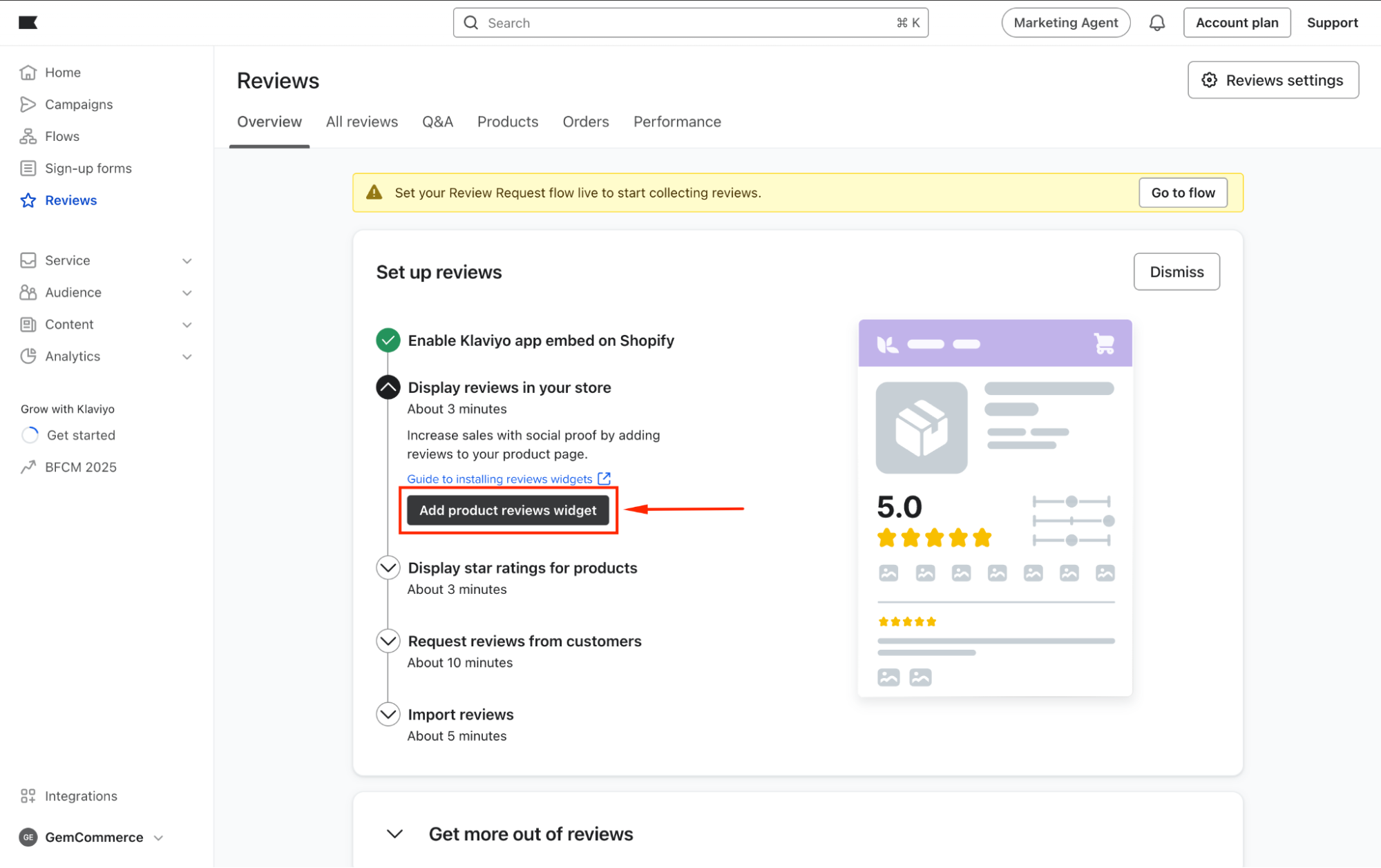Screen dimensions: 1381x868
Task: Click into the Search field
Action: pyautogui.click(x=689, y=23)
